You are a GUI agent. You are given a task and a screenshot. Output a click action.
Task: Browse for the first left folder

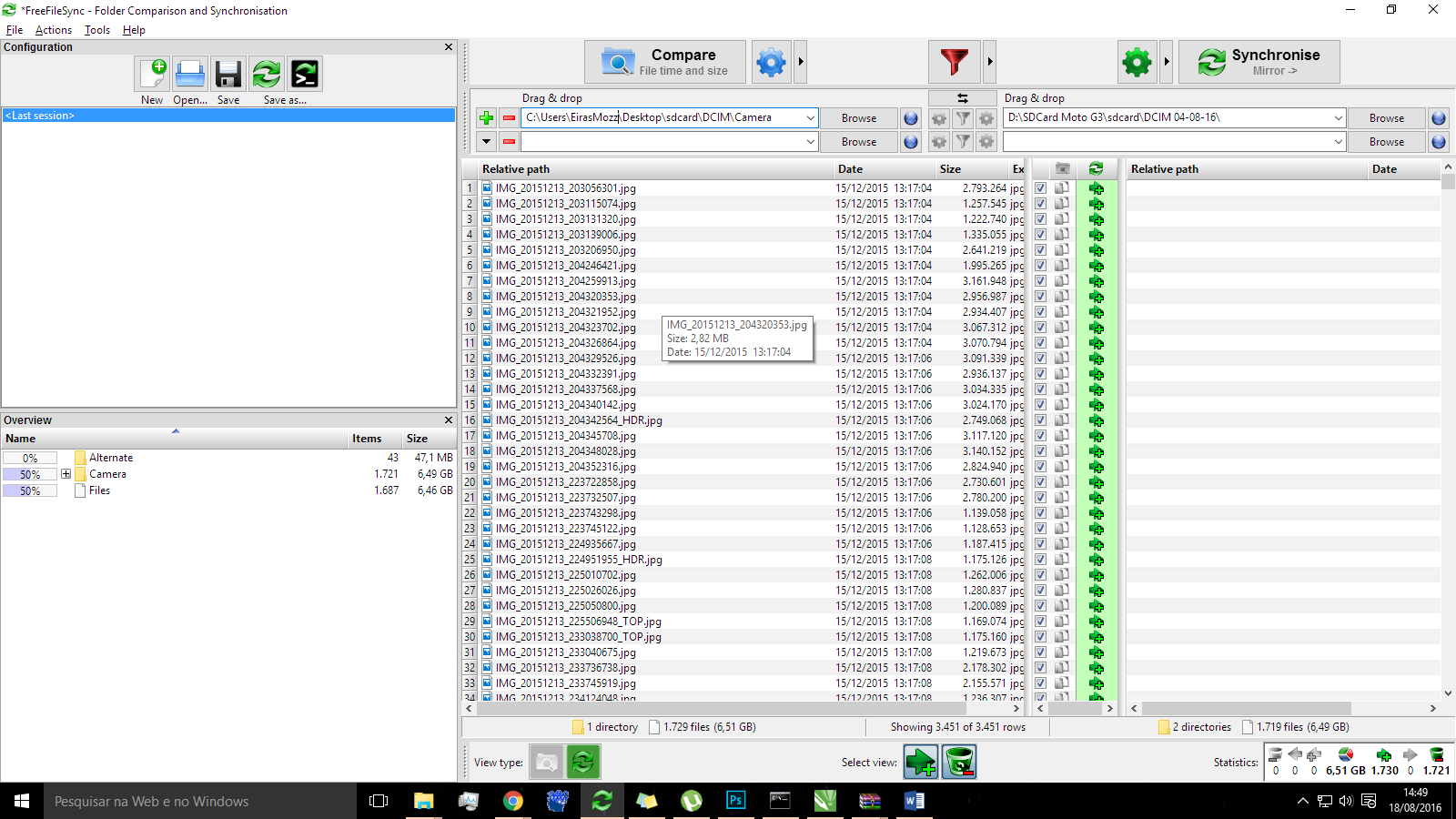pos(859,117)
